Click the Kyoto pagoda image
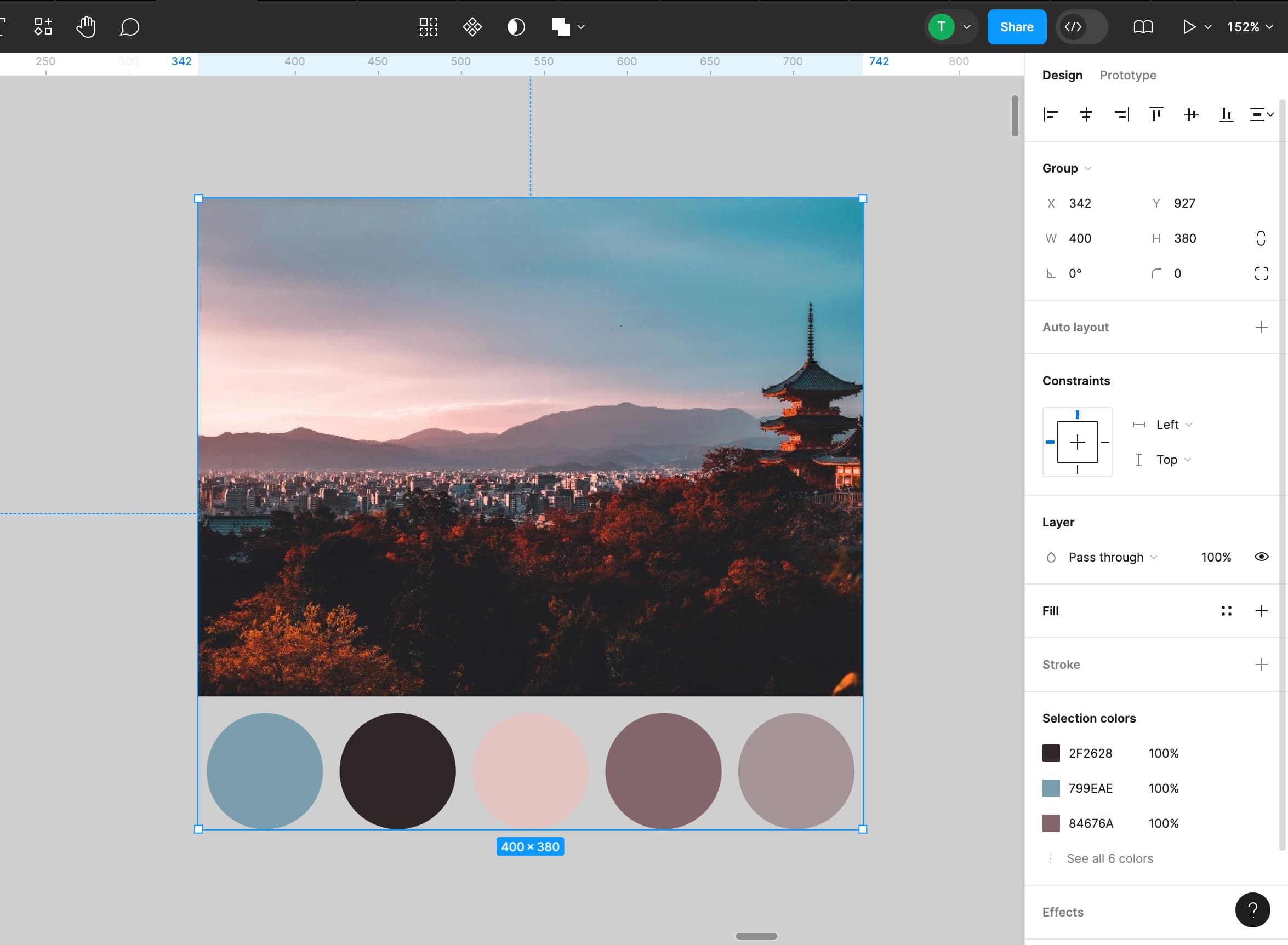Screen dimensions: 1288x945 tap(531, 448)
